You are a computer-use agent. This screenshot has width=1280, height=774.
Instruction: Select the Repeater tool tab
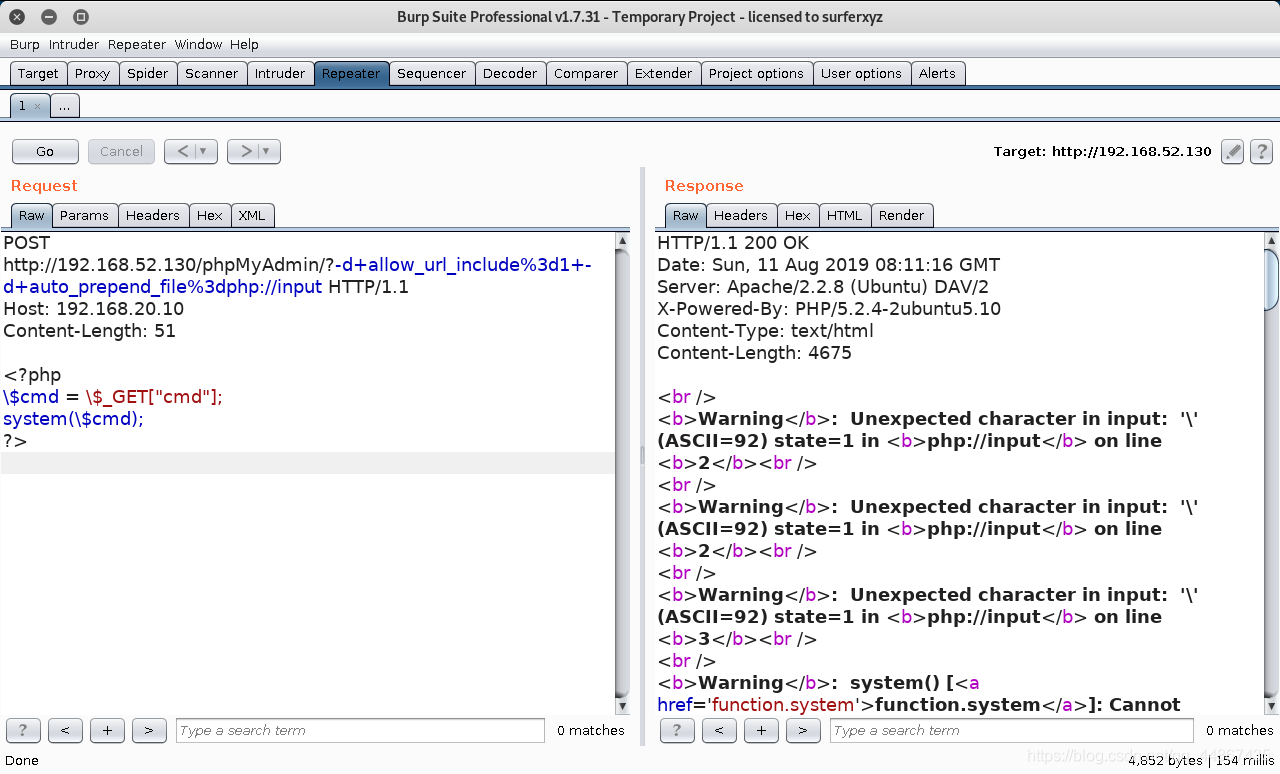(351, 74)
